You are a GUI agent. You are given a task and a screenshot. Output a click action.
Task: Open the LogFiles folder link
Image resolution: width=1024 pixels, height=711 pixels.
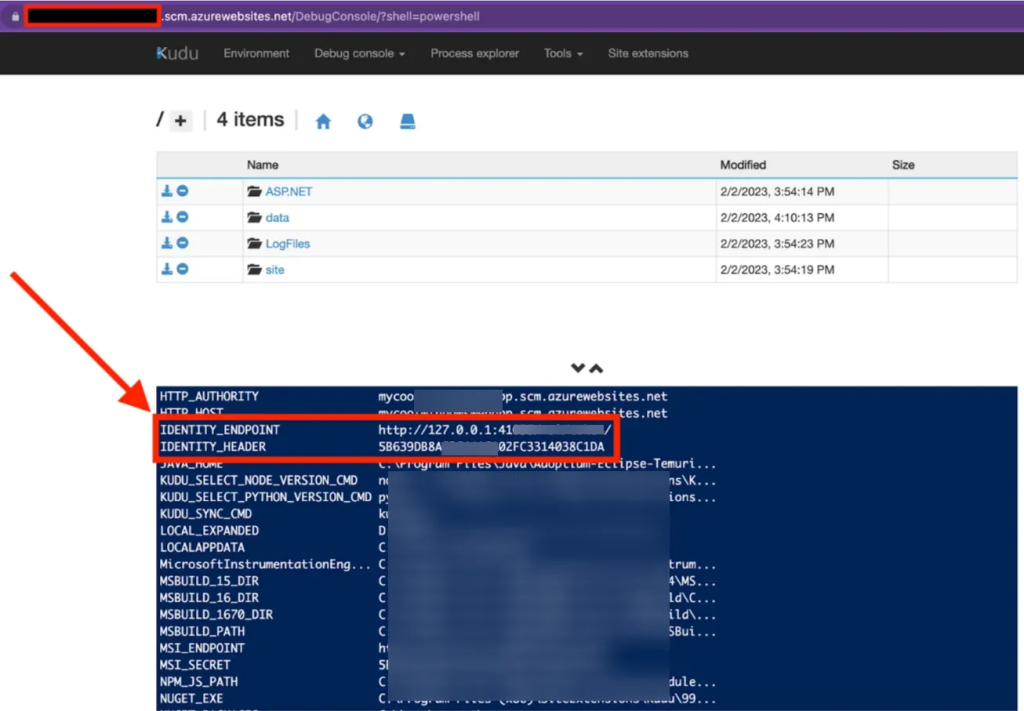coord(287,243)
